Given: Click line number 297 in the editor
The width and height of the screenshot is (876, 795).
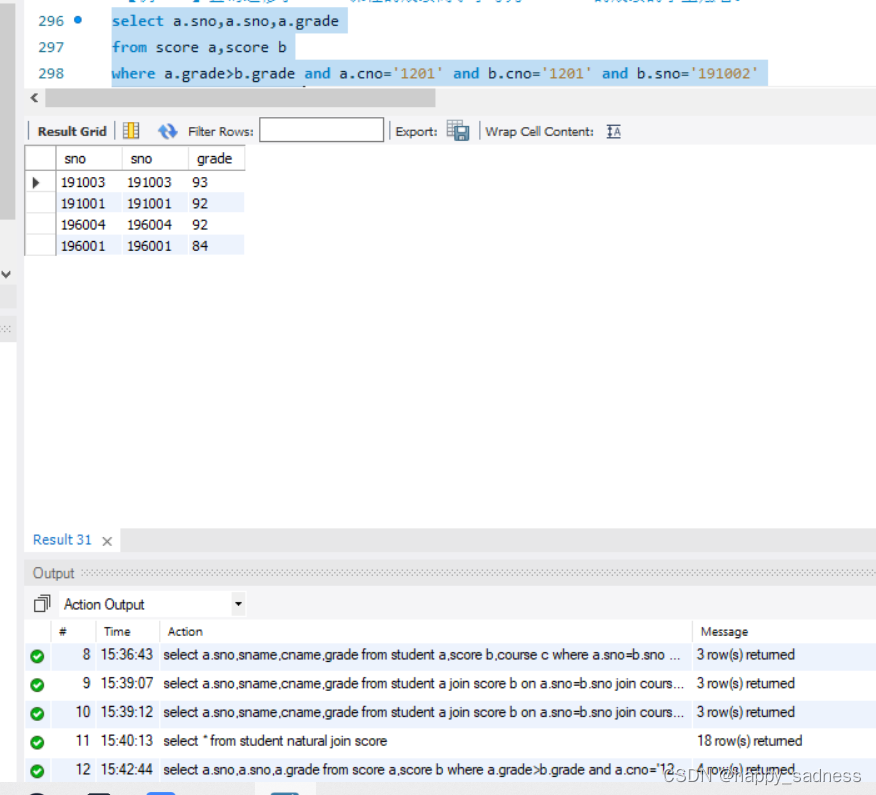Looking at the screenshot, I should (x=51, y=47).
